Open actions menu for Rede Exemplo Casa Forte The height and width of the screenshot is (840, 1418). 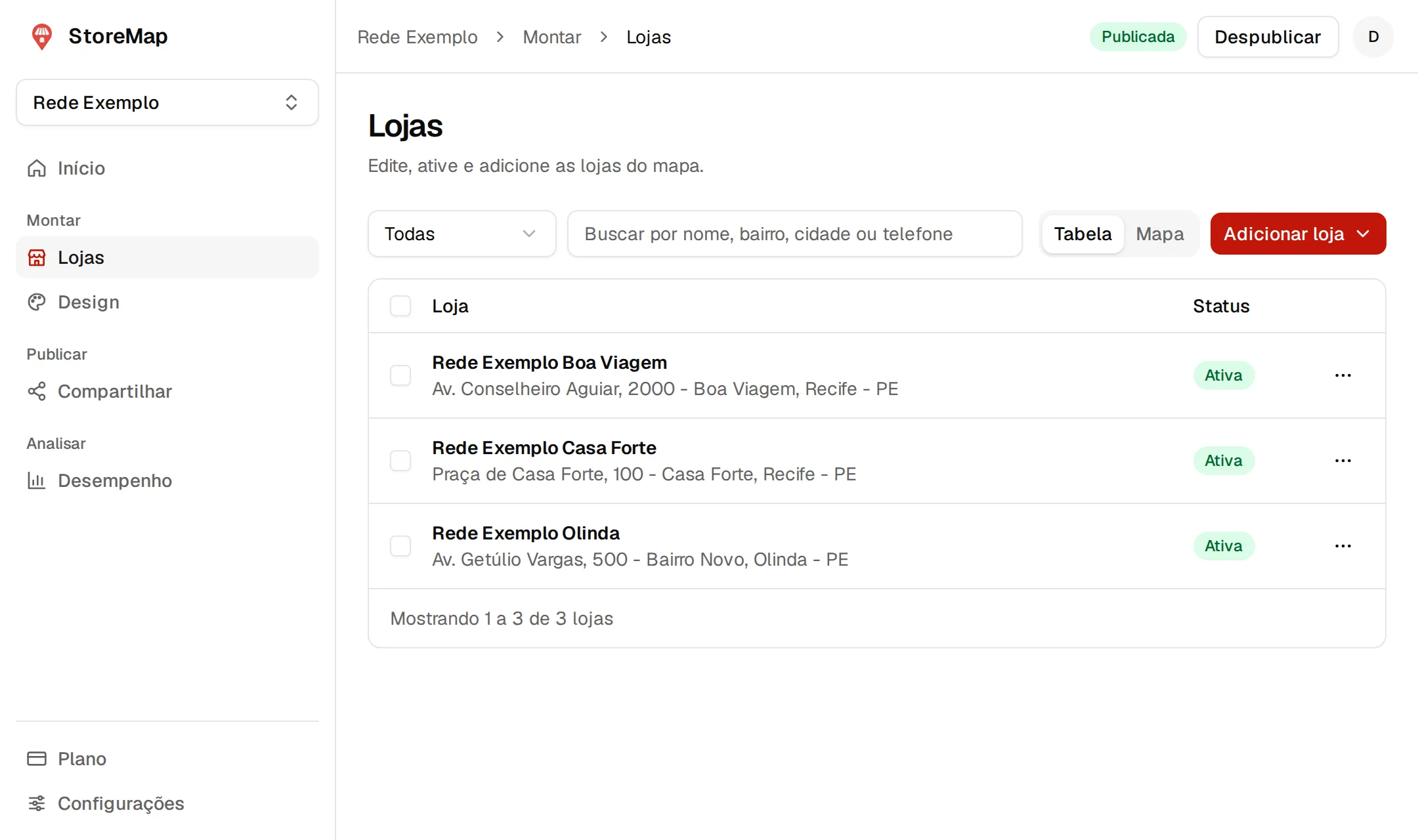pos(1343,461)
